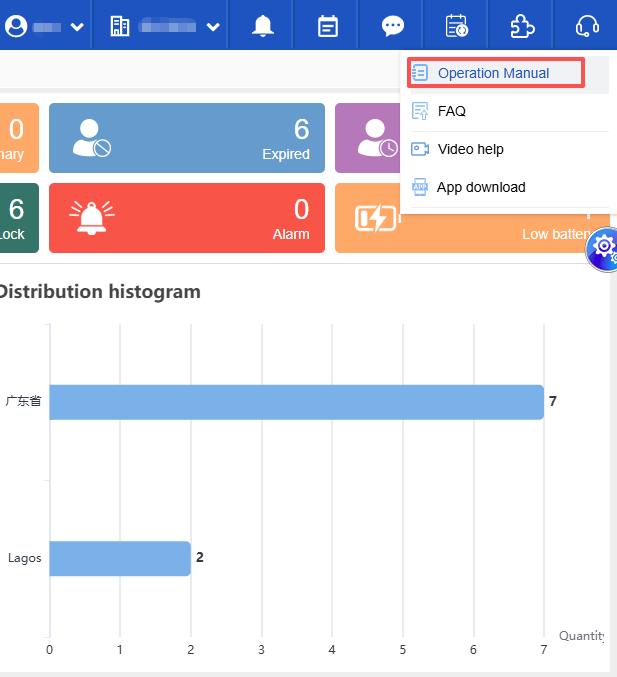Click the Lagos histogram bar
The height and width of the screenshot is (677, 617).
click(x=119, y=558)
